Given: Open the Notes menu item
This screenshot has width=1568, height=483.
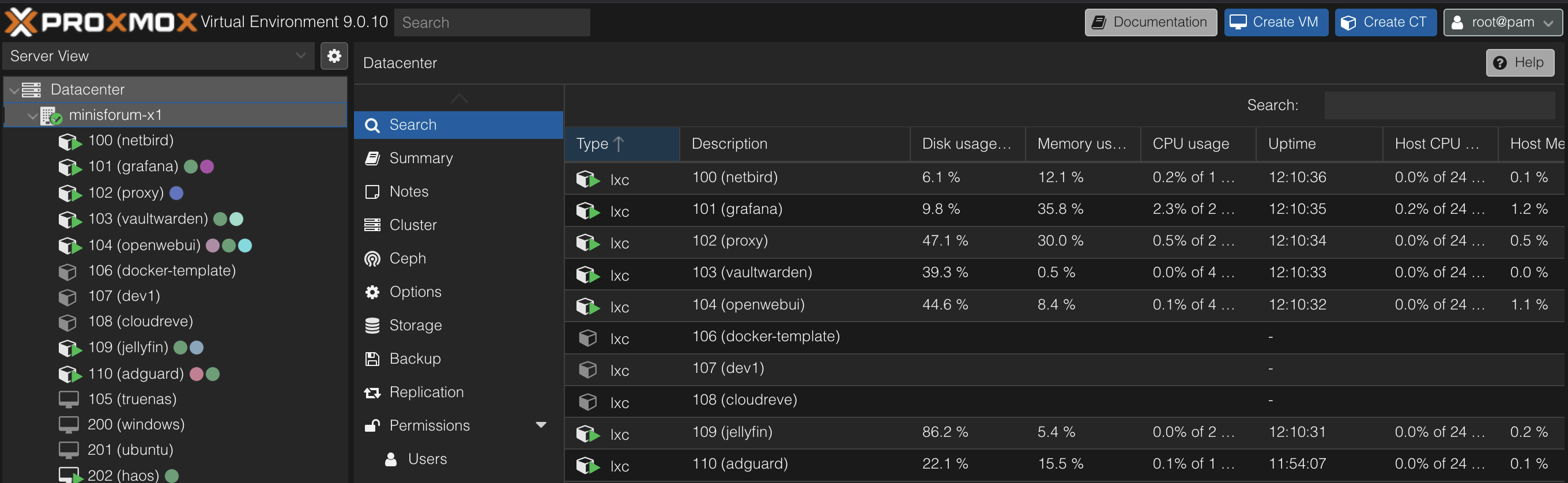Looking at the screenshot, I should pos(458,191).
